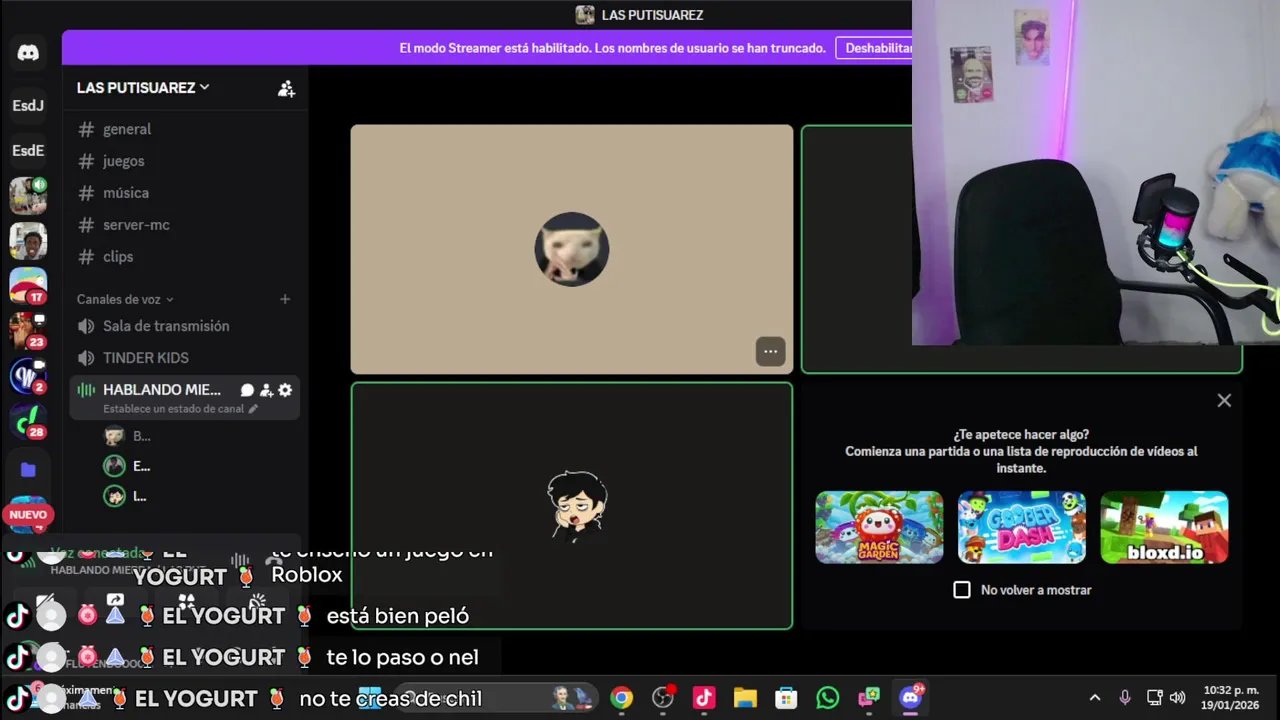Launch the Magic Garden activity
Viewport: 1280px width, 720px height.
click(x=879, y=527)
